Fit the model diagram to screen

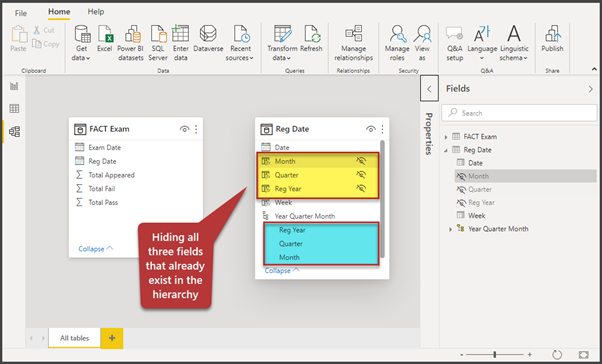point(583,354)
